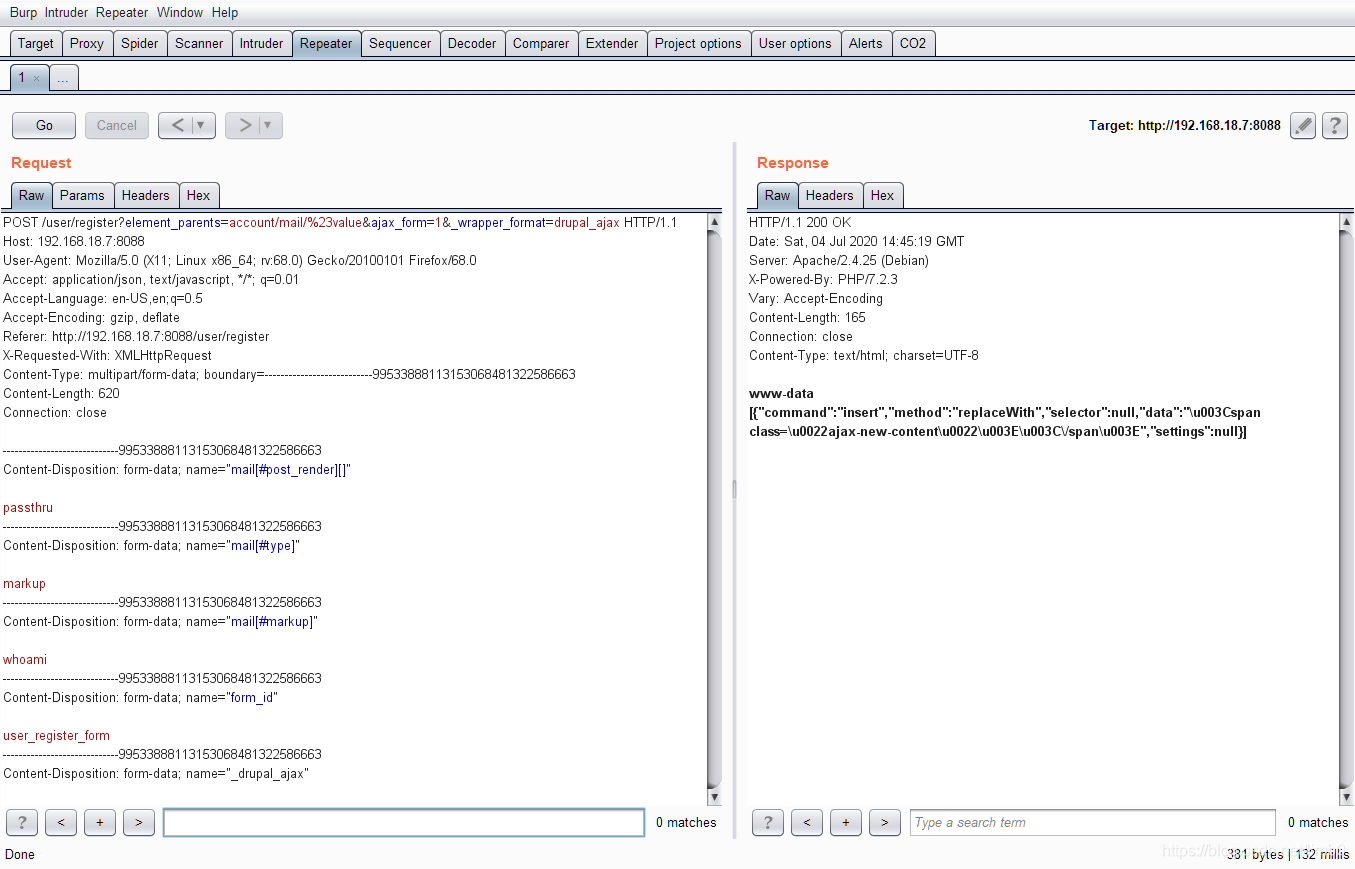Open the Intruder menu
Viewport: 1355px width, 869px height.
(x=67, y=12)
